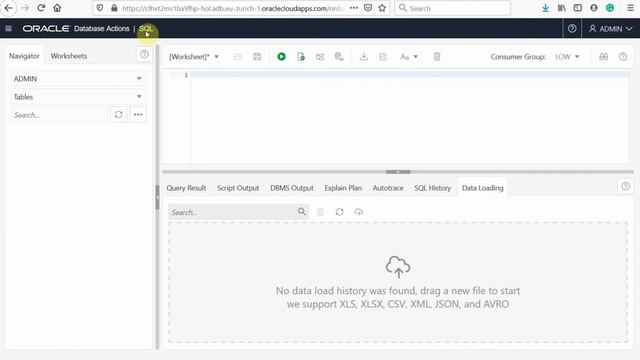Open worksheet folder icon
The image size is (640, 360).
[238, 57]
